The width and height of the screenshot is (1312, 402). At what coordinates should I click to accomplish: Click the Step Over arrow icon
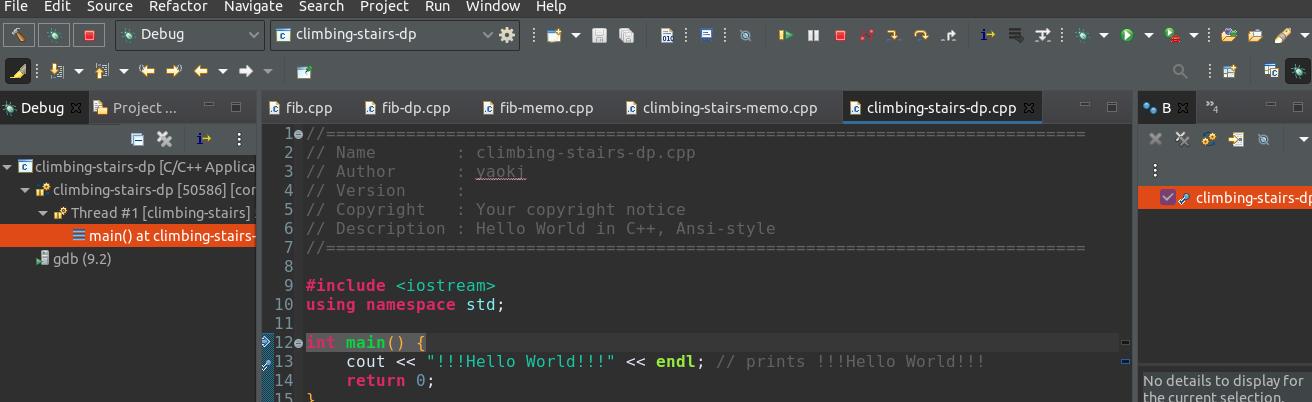tap(921, 35)
